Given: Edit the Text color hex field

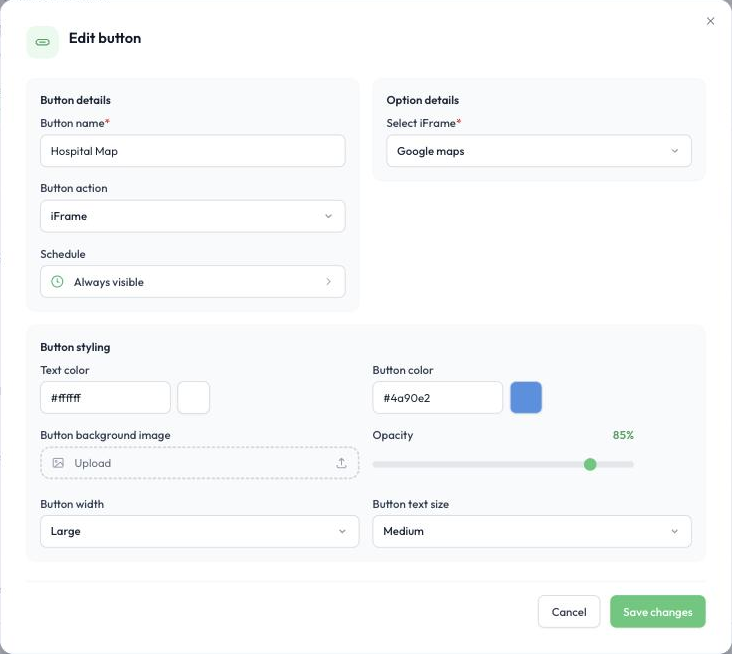Looking at the screenshot, I should point(106,398).
